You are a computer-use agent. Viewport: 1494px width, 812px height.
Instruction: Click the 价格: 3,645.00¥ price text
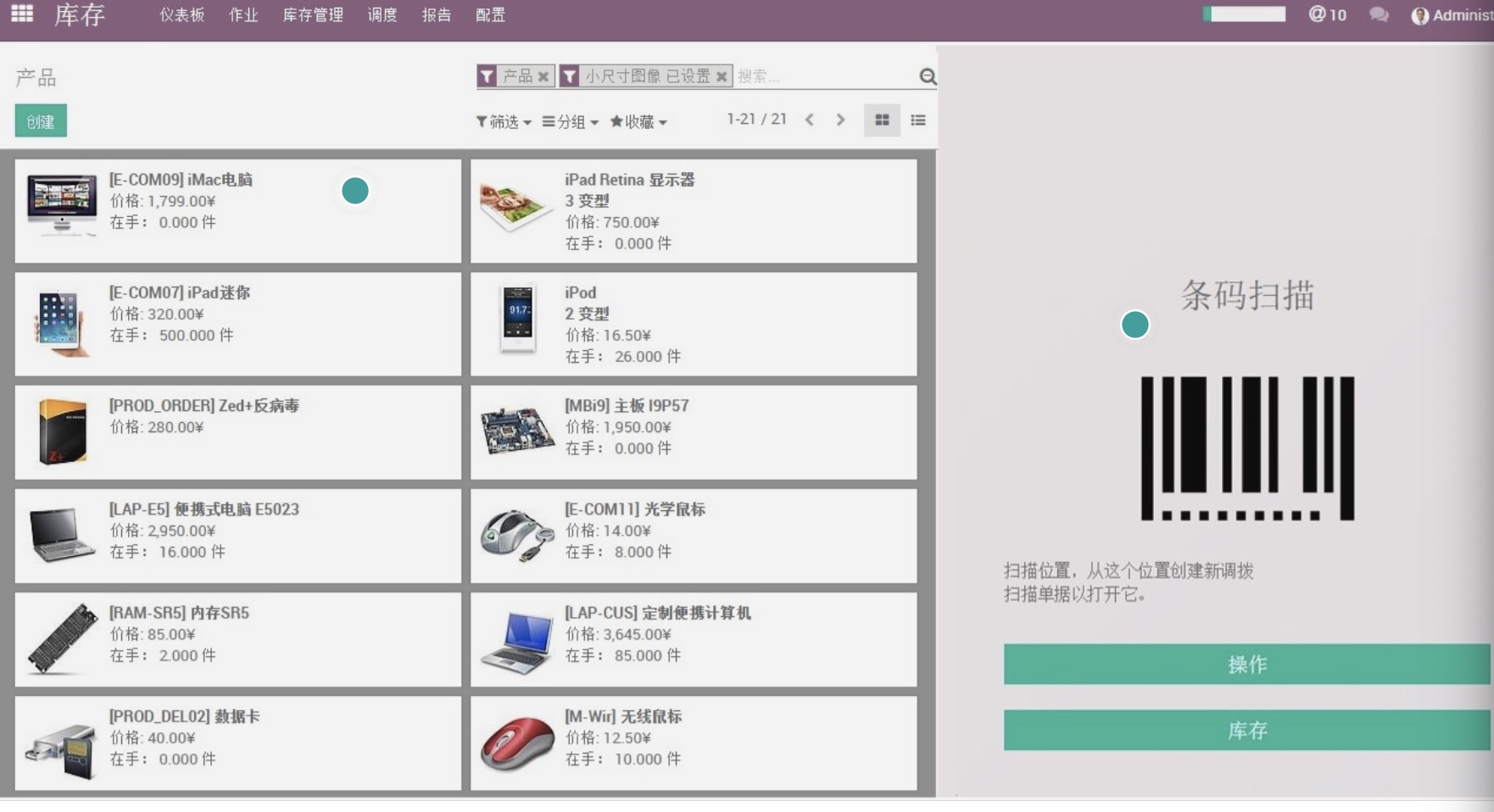pyautogui.click(x=618, y=634)
